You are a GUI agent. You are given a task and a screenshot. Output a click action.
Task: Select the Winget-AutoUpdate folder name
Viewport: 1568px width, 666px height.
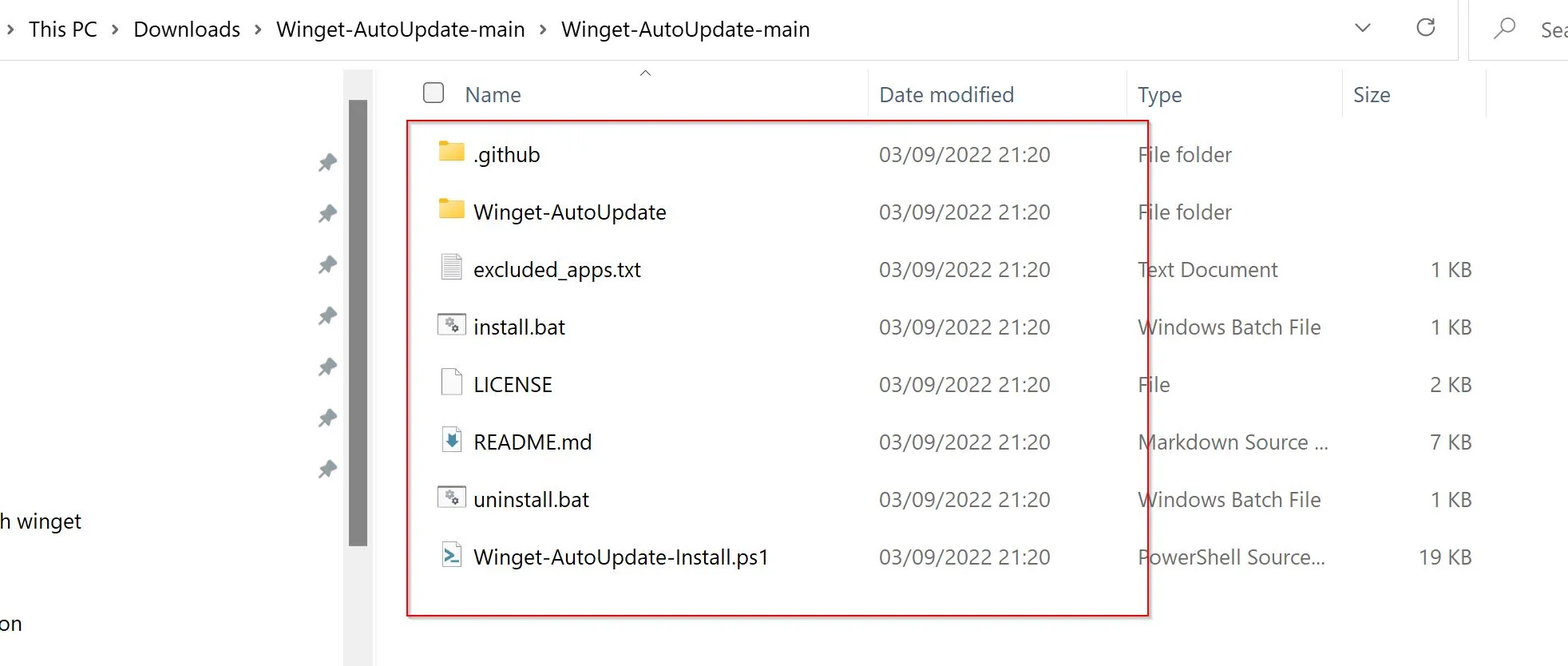click(x=570, y=212)
